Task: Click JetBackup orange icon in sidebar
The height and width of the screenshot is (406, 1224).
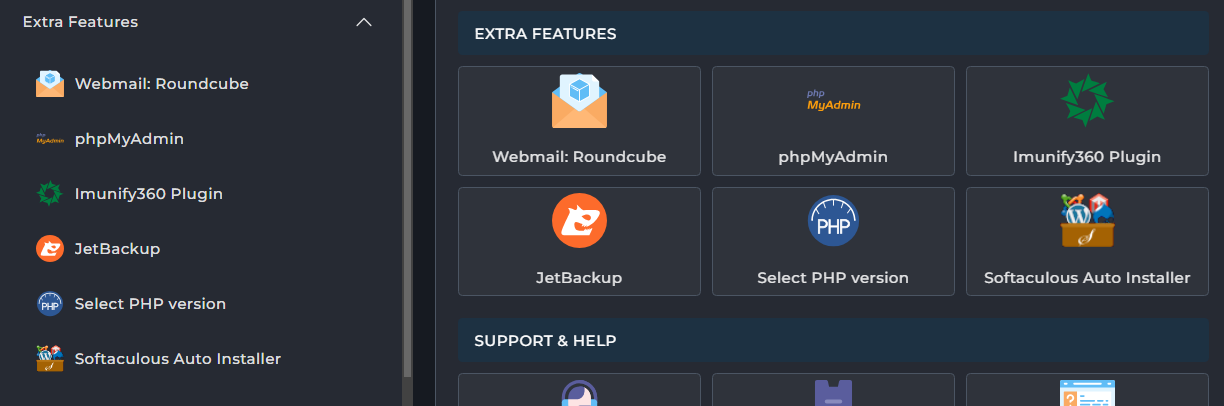Action: [50, 249]
